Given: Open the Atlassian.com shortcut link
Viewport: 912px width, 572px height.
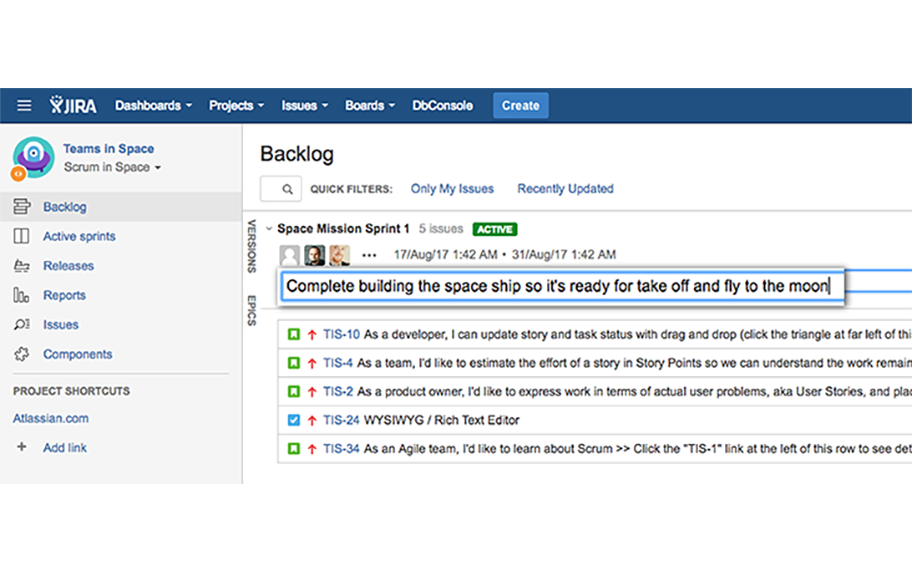Looking at the screenshot, I should (51, 419).
